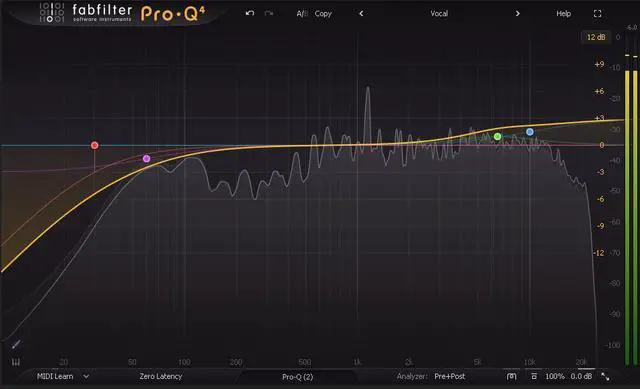
Task: Adjust the 100% gain scale value
Action: 555,376
